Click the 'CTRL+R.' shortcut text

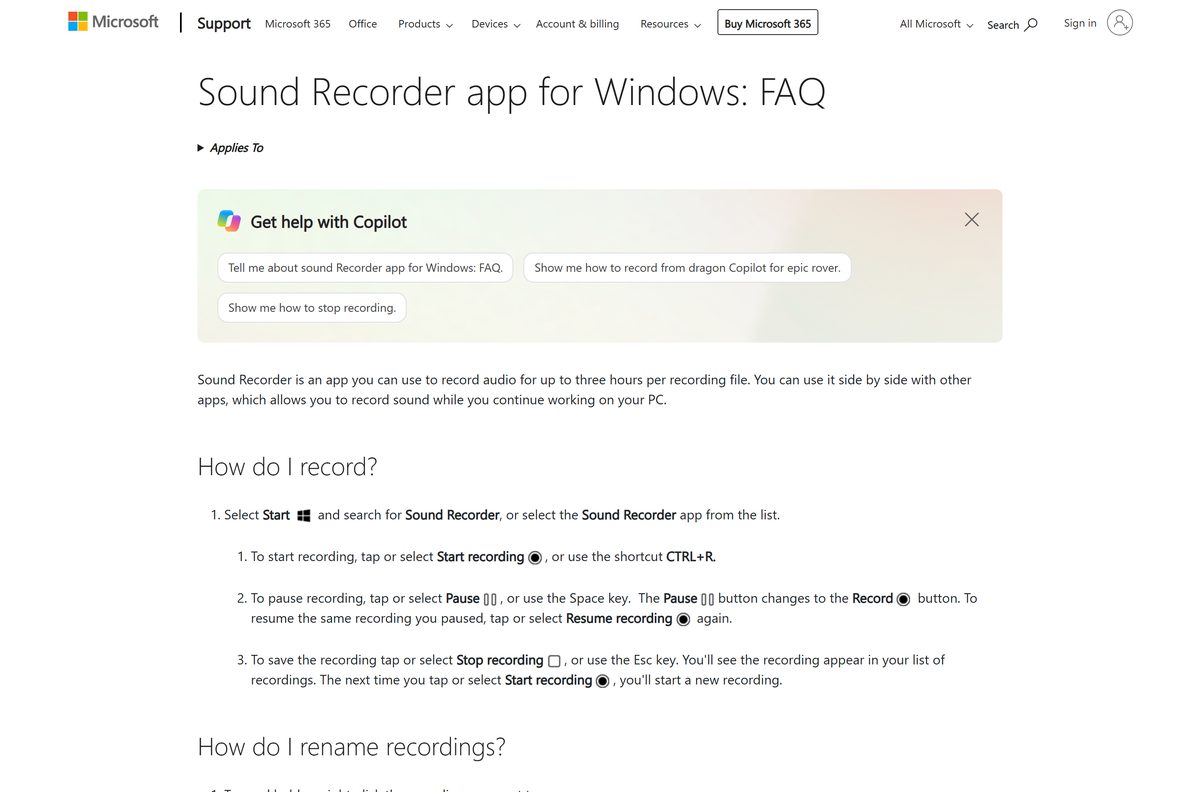tap(691, 557)
